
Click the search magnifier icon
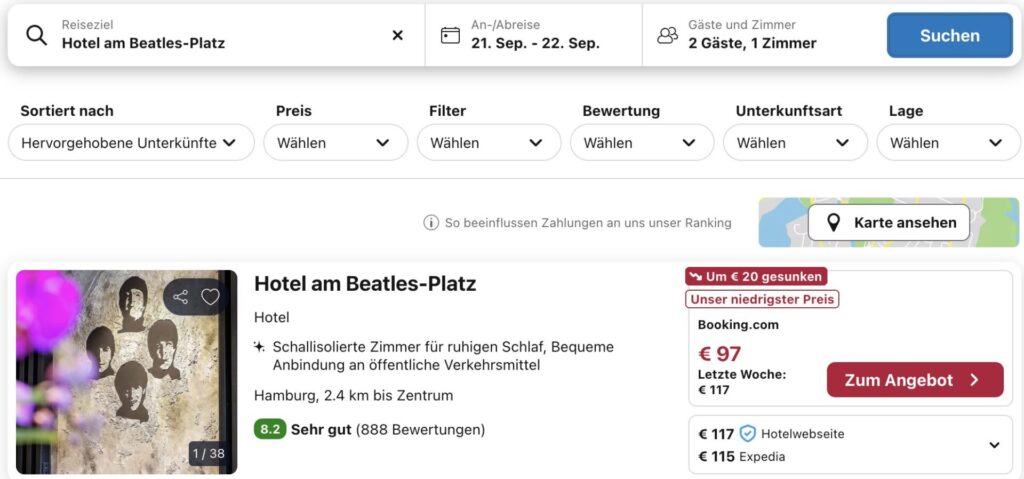coord(36,35)
